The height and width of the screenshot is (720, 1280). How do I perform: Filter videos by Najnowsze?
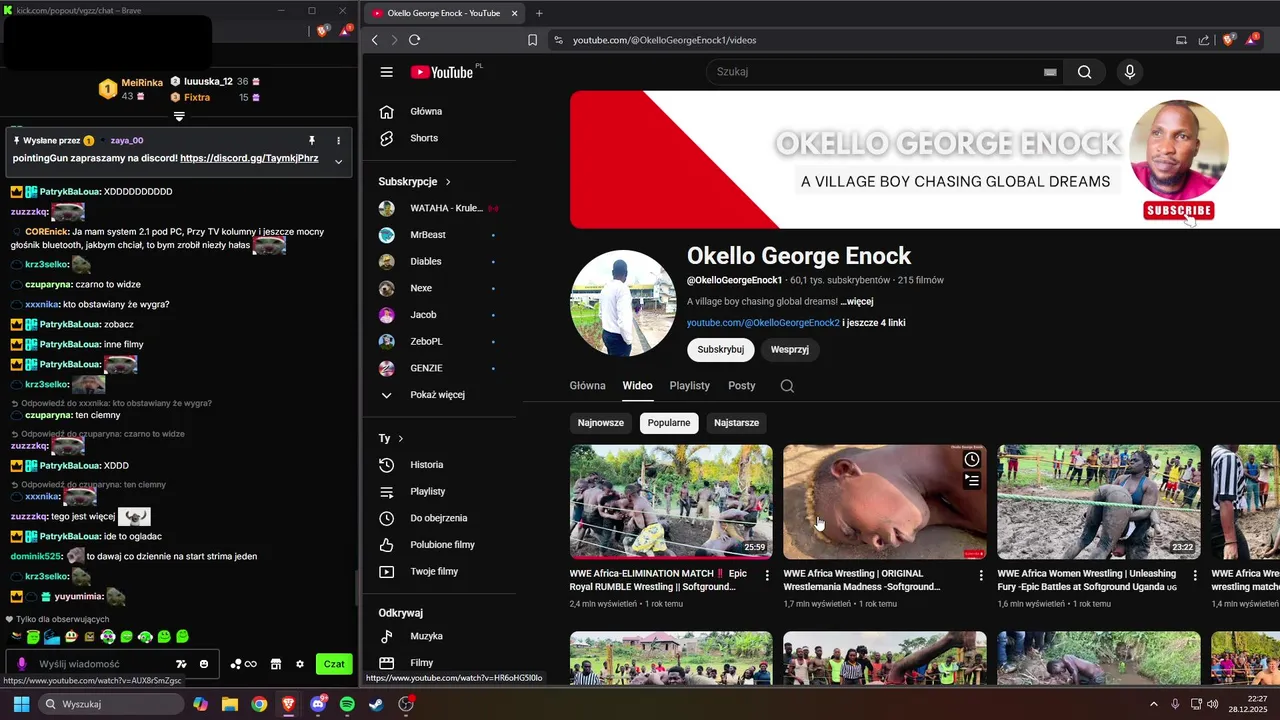[601, 423]
